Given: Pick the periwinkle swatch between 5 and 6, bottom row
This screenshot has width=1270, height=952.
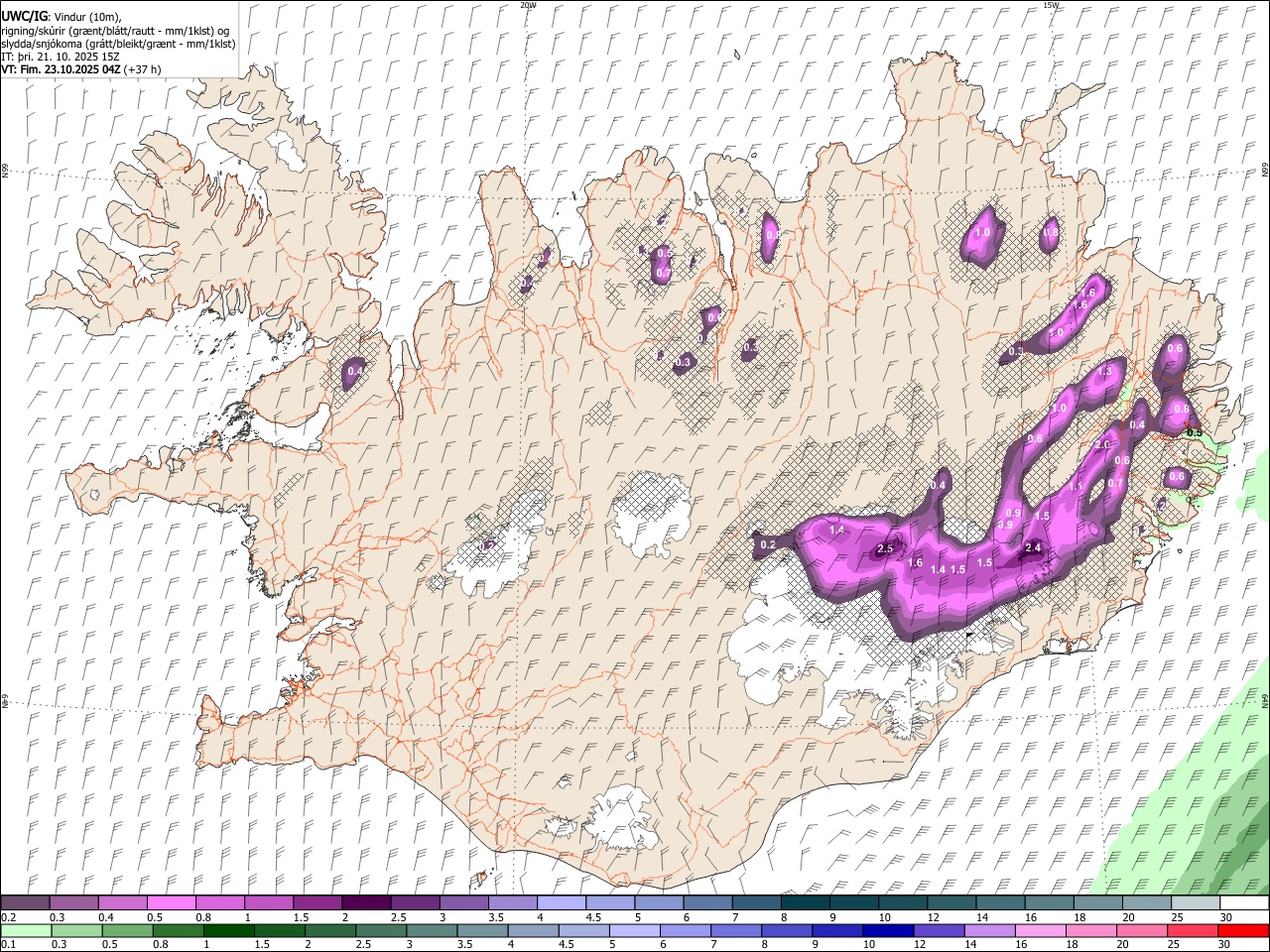Looking at the screenshot, I should pyautogui.click(x=634, y=931).
